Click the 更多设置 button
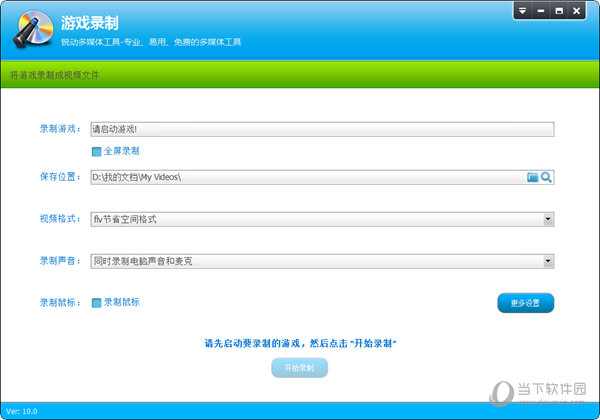Screen dimensions: 600x420 point(525,303)
